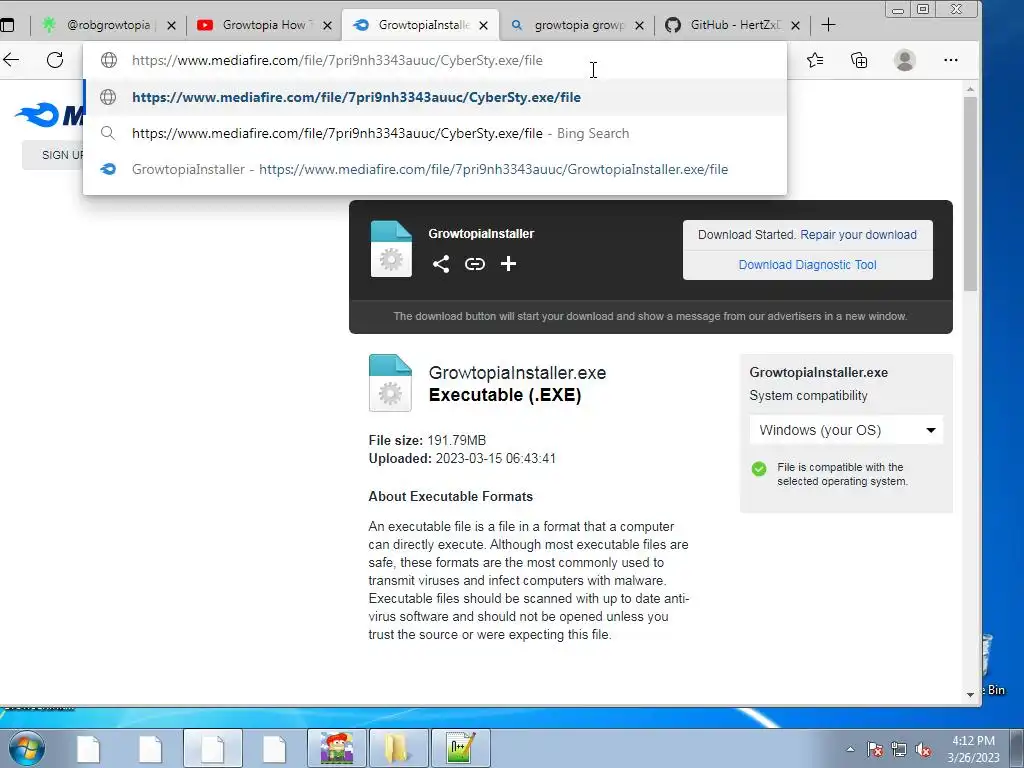Screen dimensions: 1024x768
Task: Open the first blank document taskbar item
Action: (88, 748)
